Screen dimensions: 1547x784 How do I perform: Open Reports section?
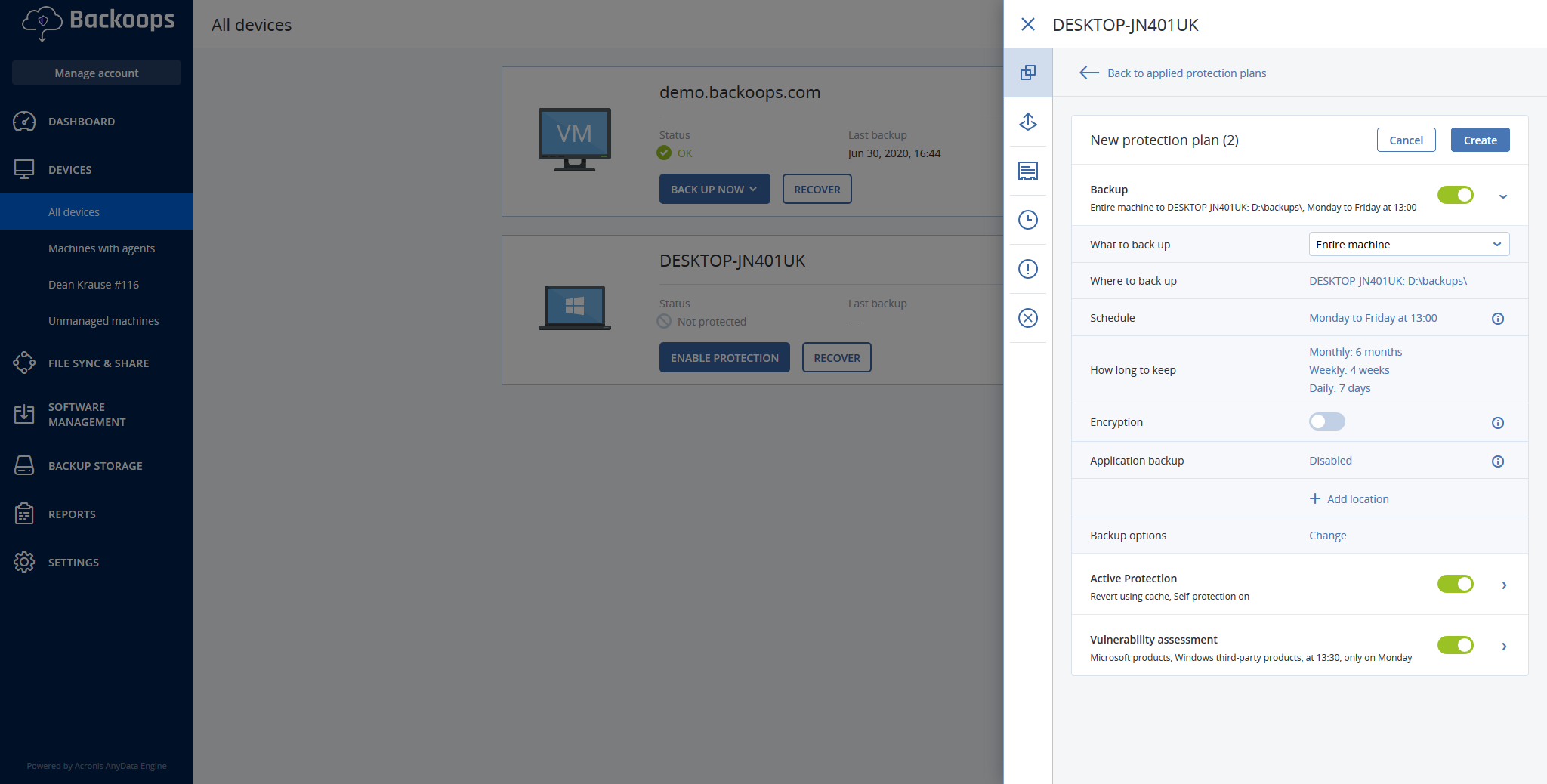pos(97,514)
